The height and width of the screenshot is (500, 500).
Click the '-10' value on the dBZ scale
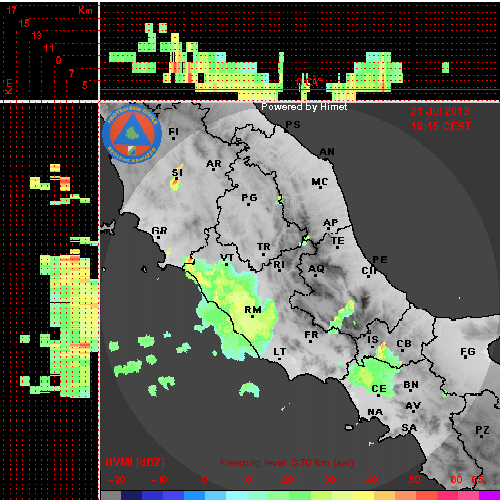pyautogui.click(x=159, y=480)
